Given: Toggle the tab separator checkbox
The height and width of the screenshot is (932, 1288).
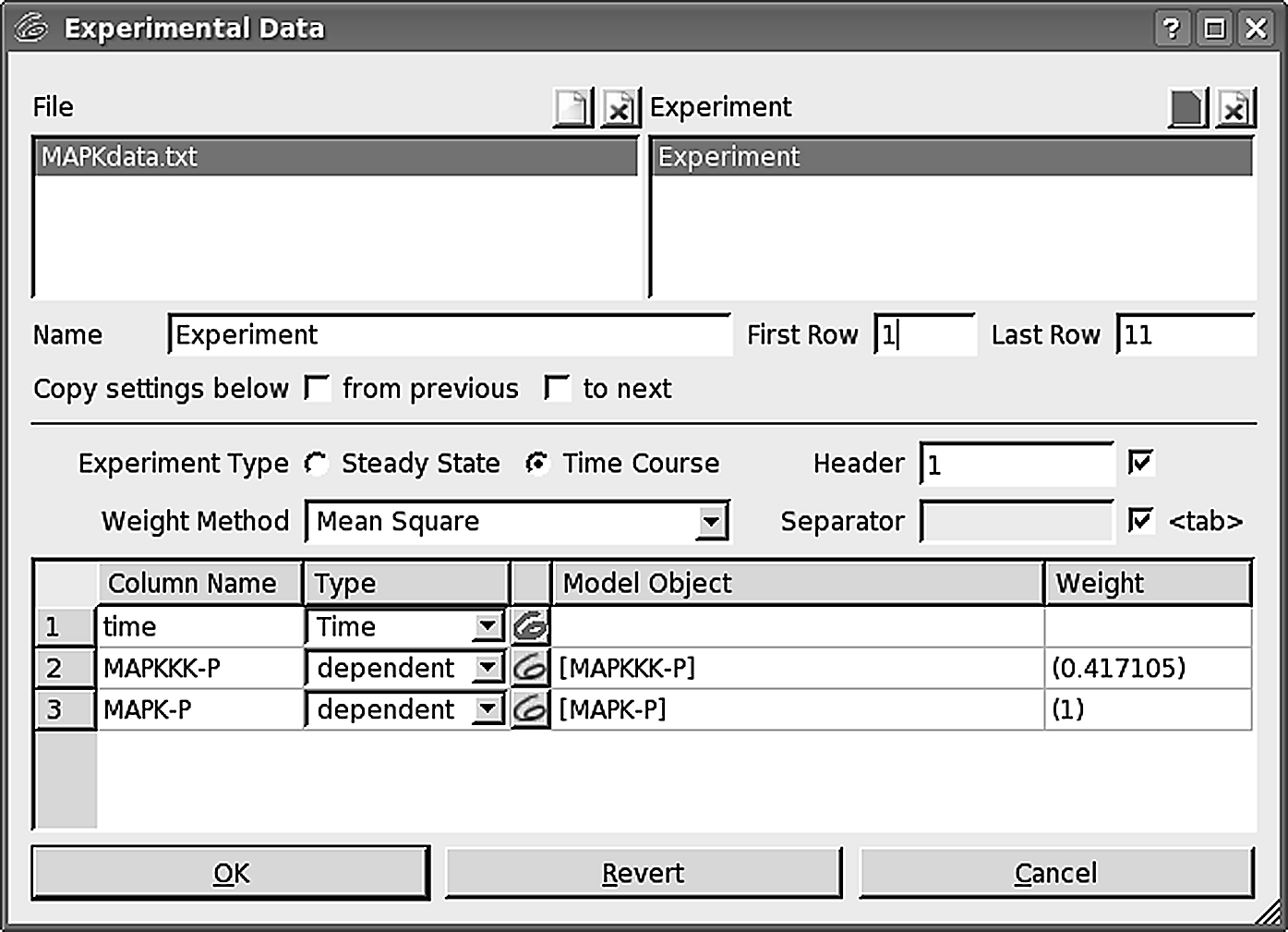Looking at the screenshot, I should [x=1141, y=521].
